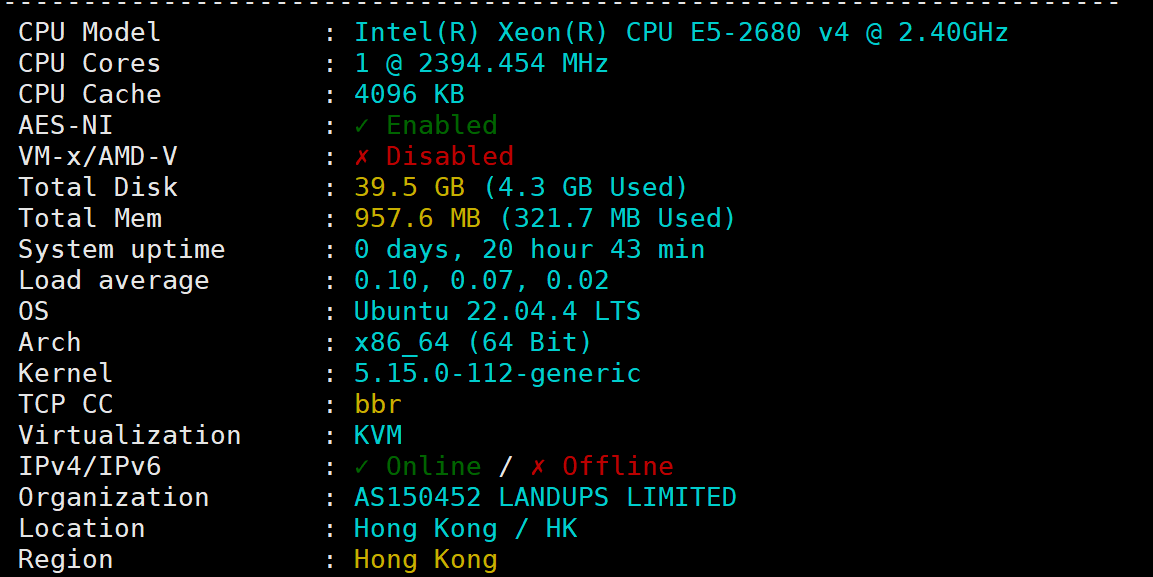Click the green checkmark beside Enabled
1153x577 pixels.
(x=362, y=126)
